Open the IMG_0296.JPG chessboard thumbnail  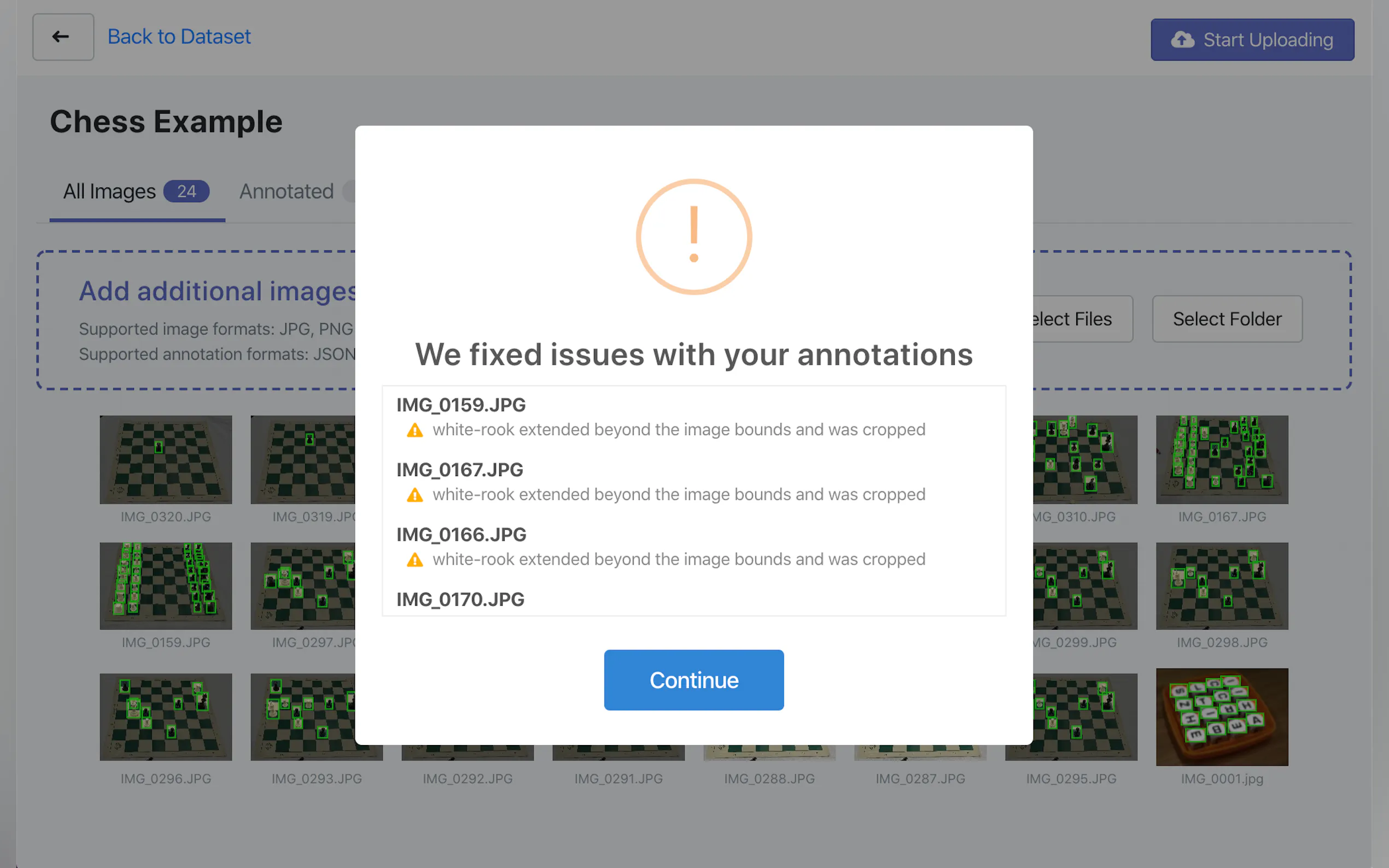[x=165, y=717]
